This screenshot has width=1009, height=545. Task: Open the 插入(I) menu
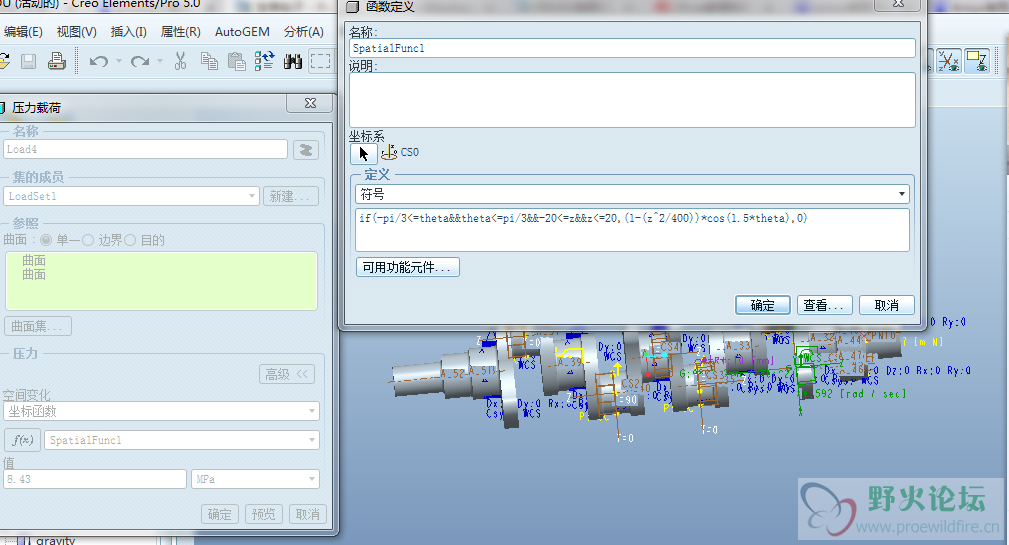pos(129,32)
